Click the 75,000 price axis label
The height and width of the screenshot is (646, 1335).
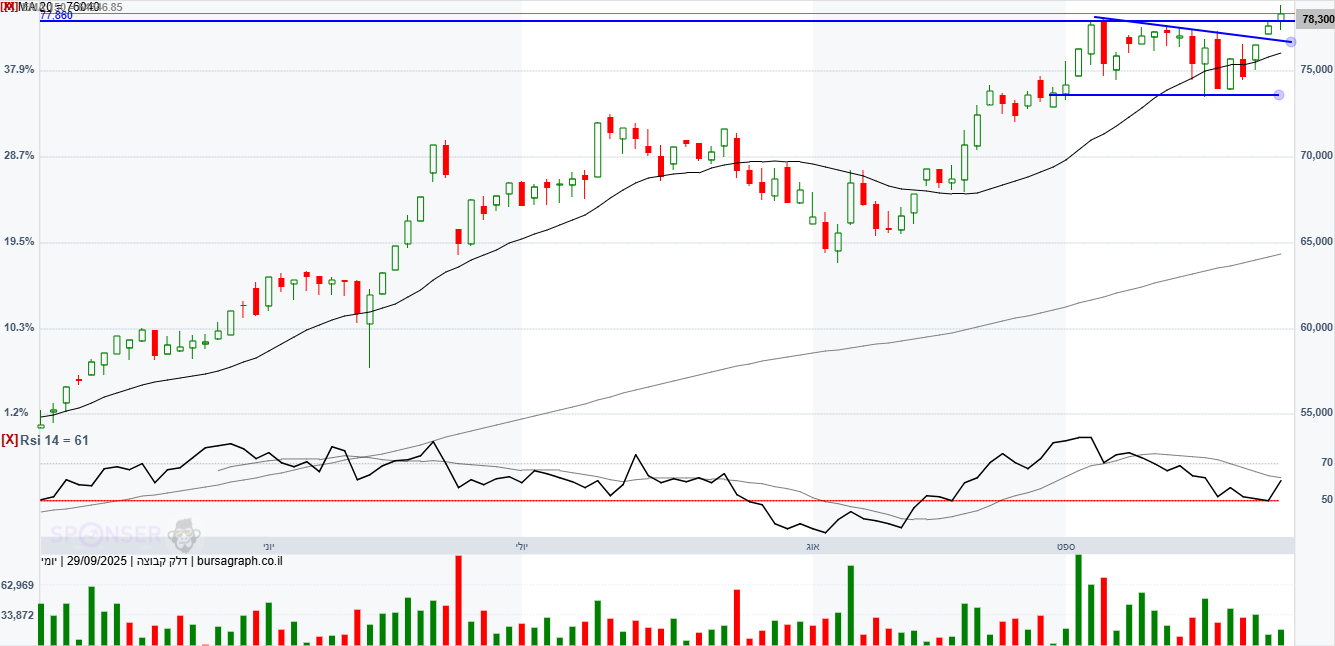tap(1317, 70)
